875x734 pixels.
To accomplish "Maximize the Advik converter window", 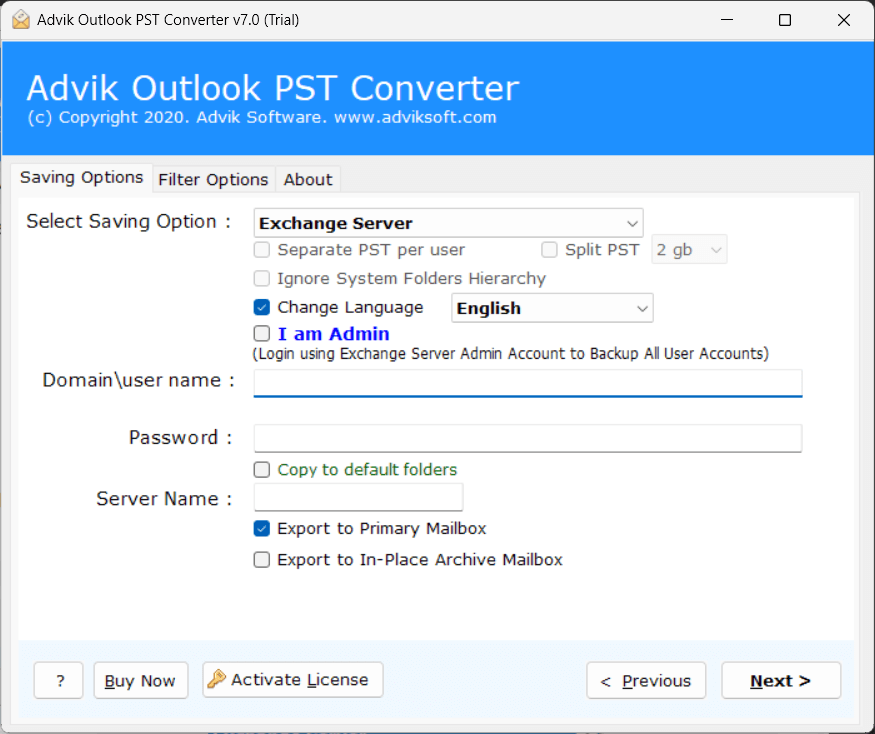I will point(785,20).
